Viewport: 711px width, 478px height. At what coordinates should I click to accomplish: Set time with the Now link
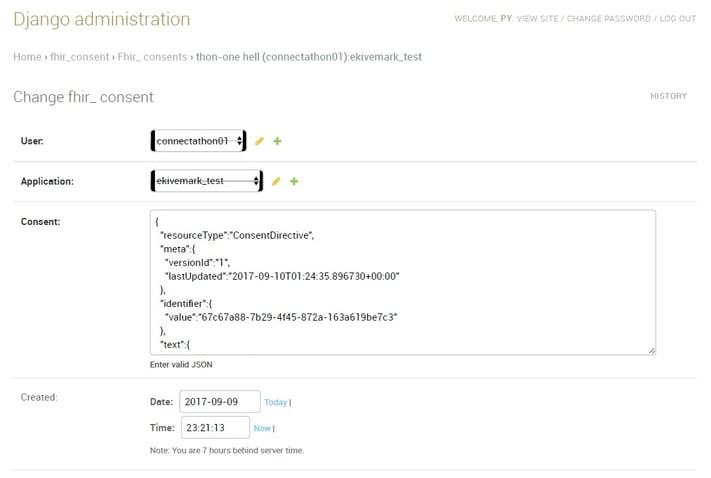pyautogui.click(x=262, y=428)
